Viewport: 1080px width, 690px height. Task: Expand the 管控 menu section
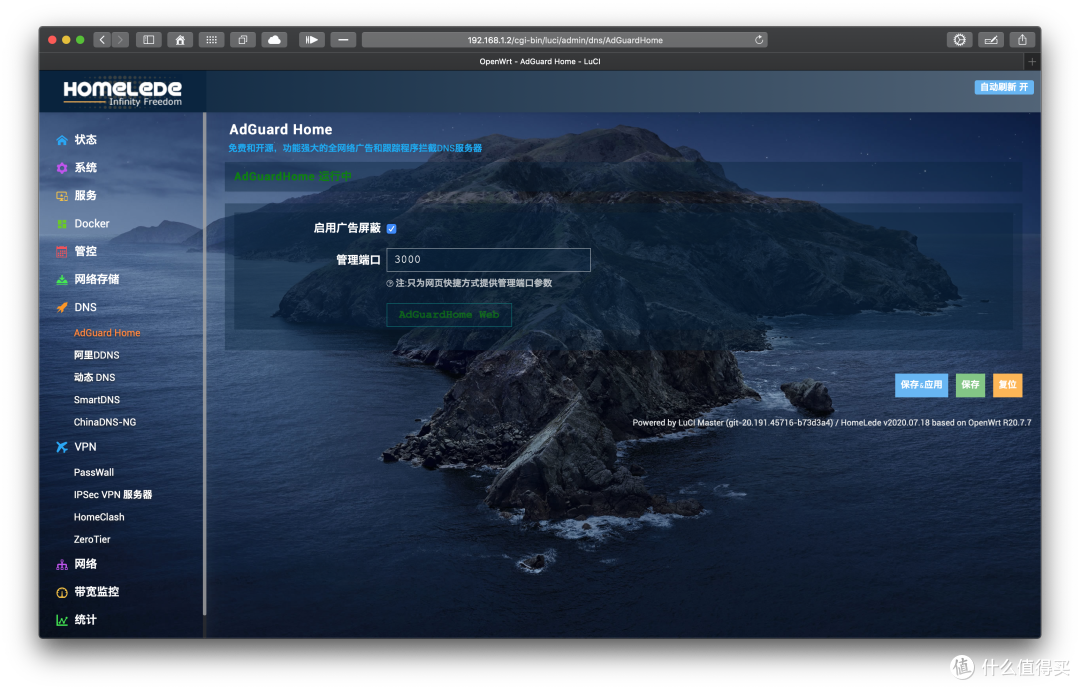[x=85, y=251]
